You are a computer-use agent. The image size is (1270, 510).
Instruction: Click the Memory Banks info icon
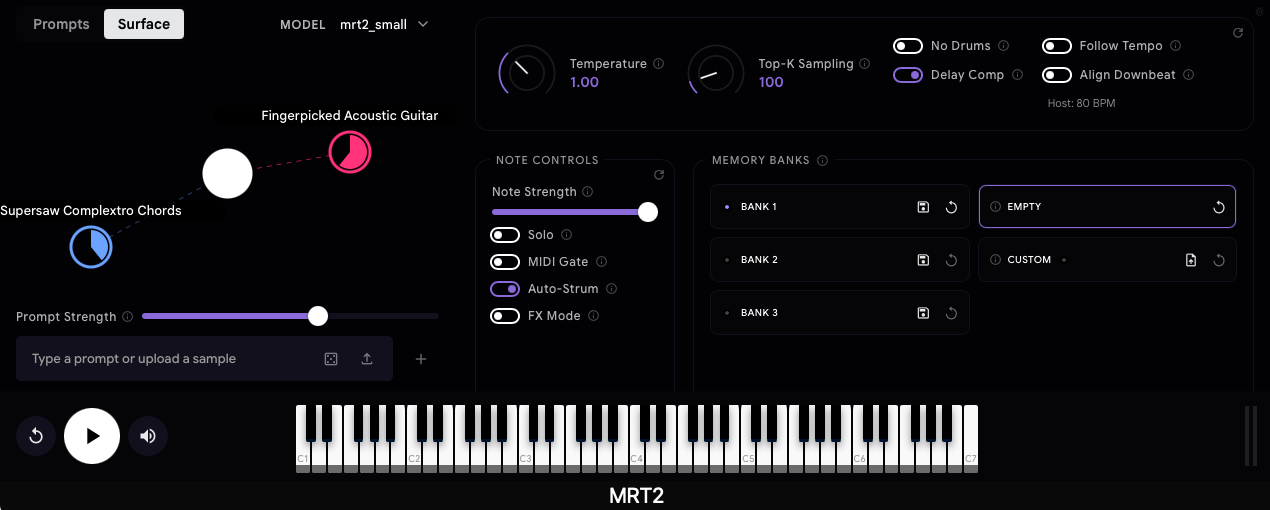[822, 160]
